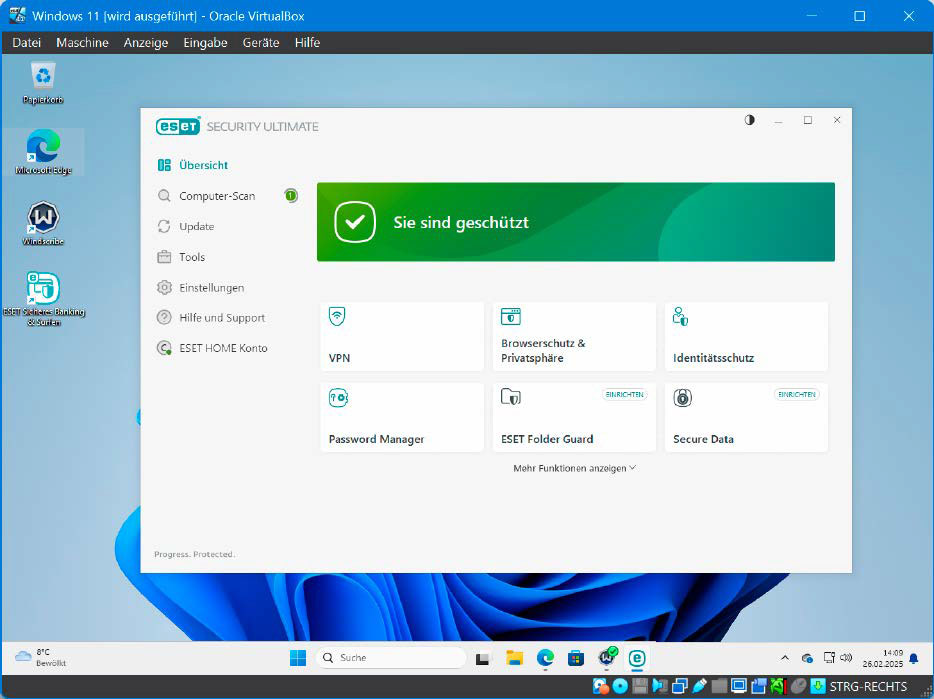Click the Computer-Scan notification badge

tap(291, 195)
